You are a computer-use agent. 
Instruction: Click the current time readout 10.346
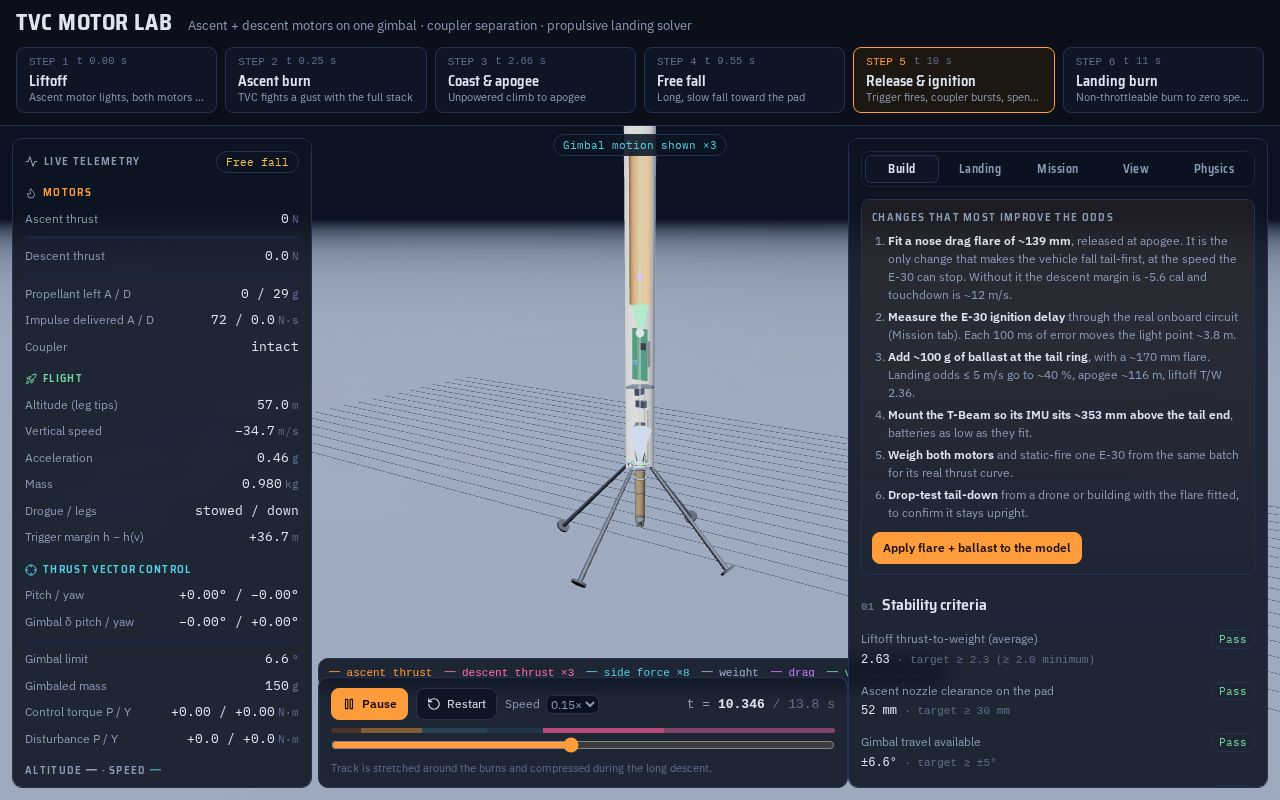click(741, 704)
